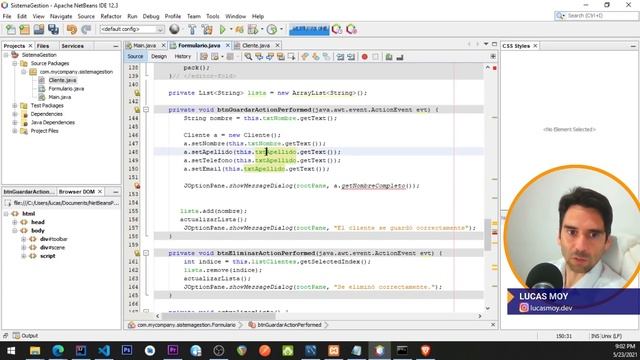Screen dimensions: 640x360
Task: Expand the Java Dependencies node
Action: [x=15, y=122]
